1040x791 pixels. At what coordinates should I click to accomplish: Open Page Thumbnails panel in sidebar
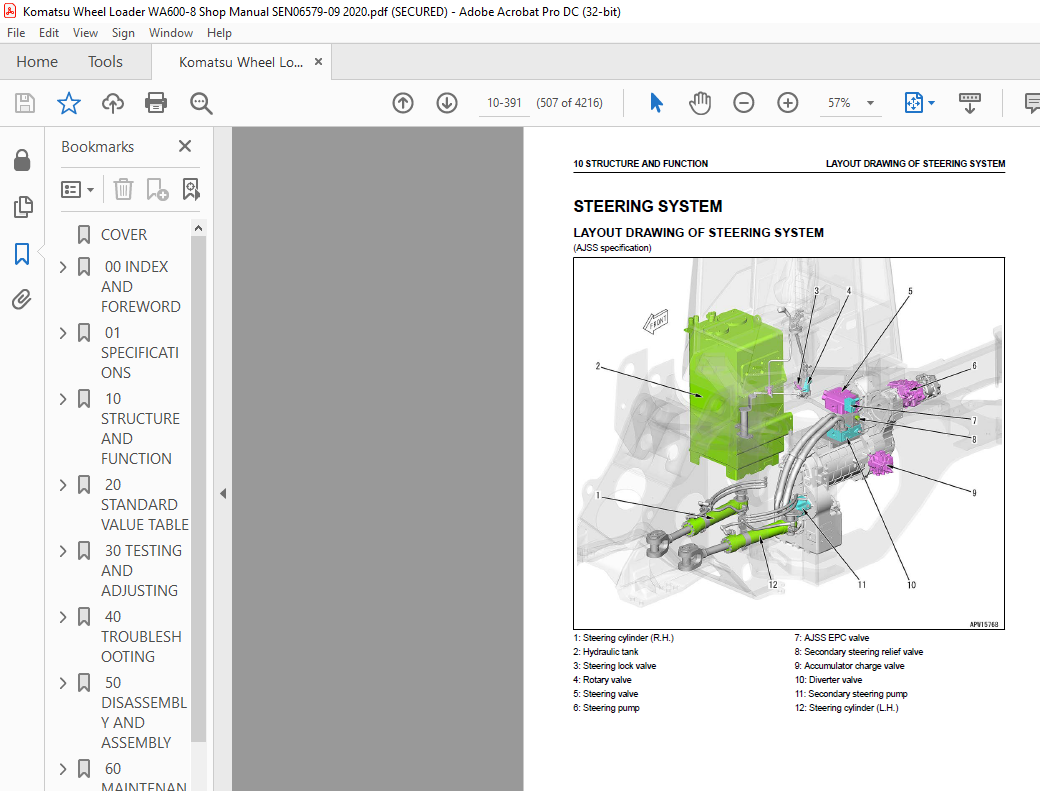click(22, 207)
